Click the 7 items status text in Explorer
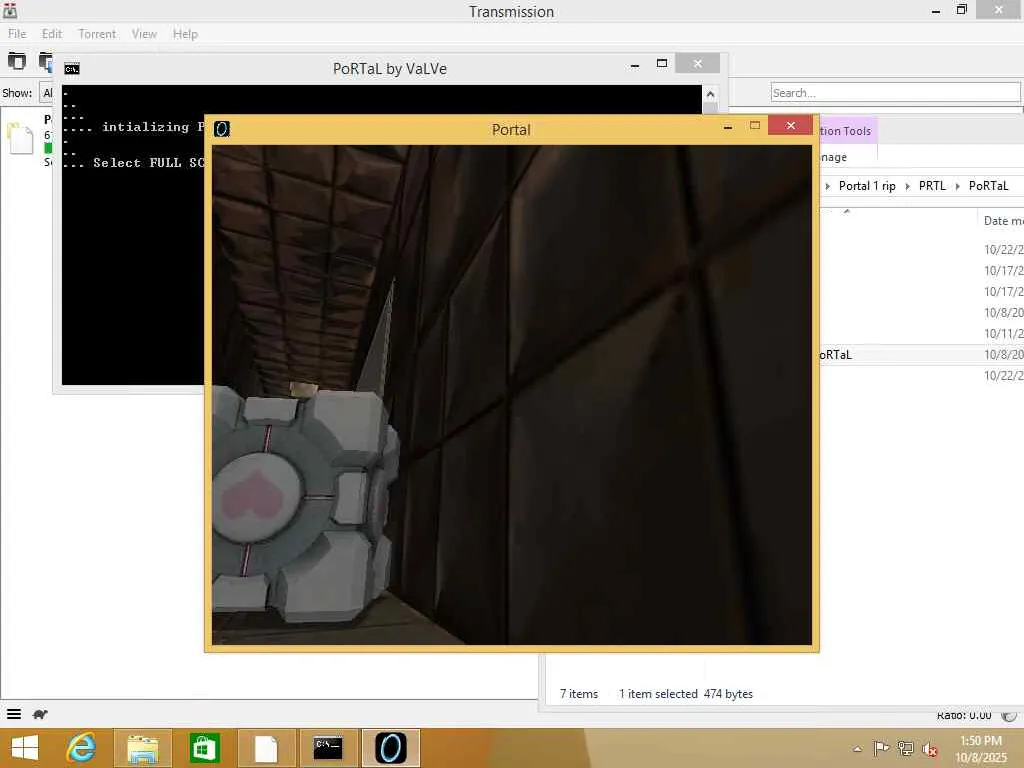 point(579,694)
